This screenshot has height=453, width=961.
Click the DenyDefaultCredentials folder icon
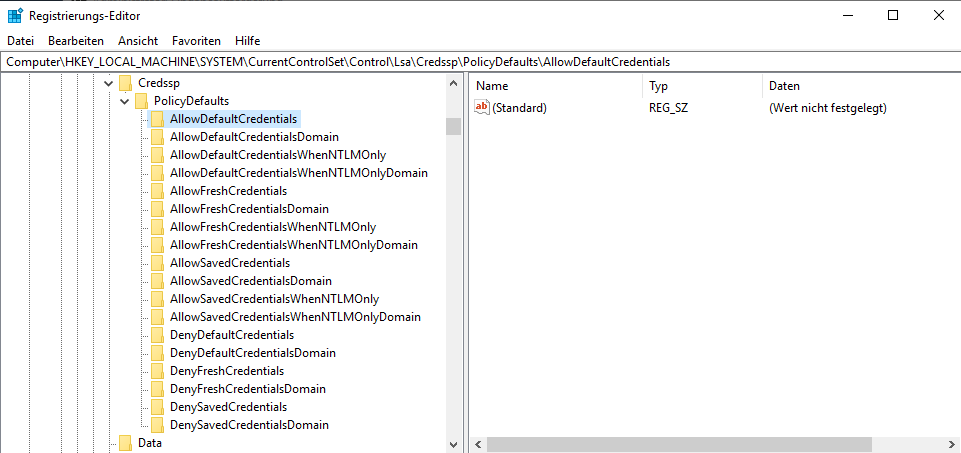(157, 335)
